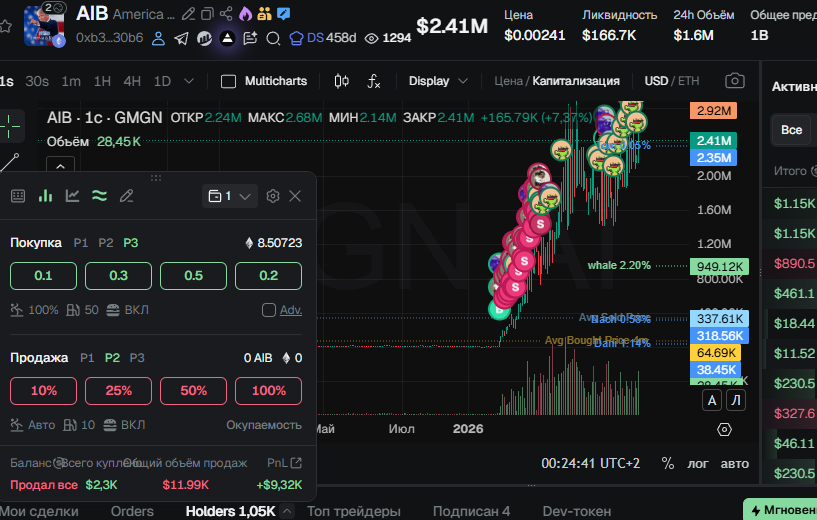The height and width of the screenshot is (520, 817).
Task: Expand the timeframe options chevron
Action: click(189, 81)
